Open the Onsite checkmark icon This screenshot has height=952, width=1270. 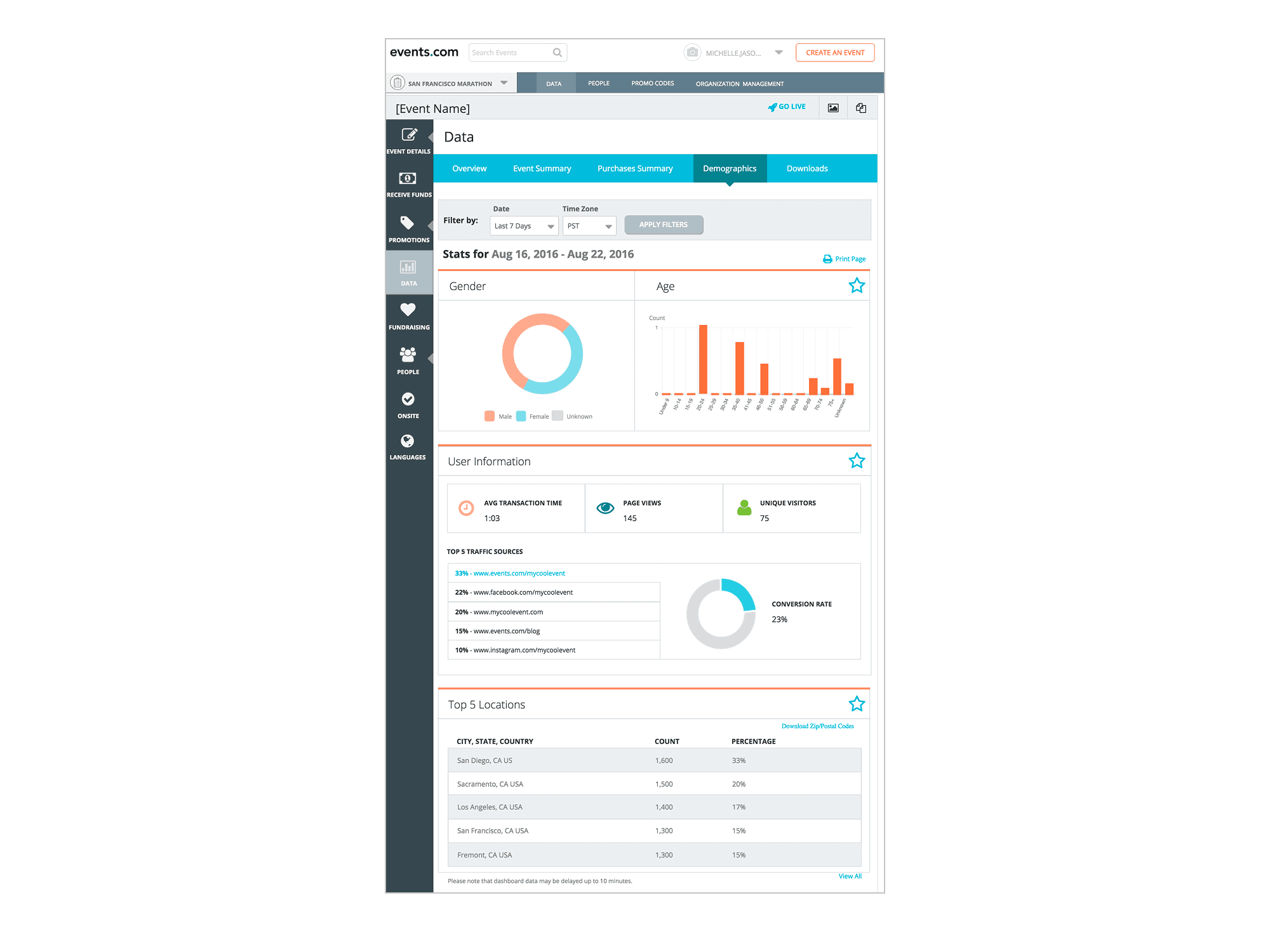pos(408,399)
